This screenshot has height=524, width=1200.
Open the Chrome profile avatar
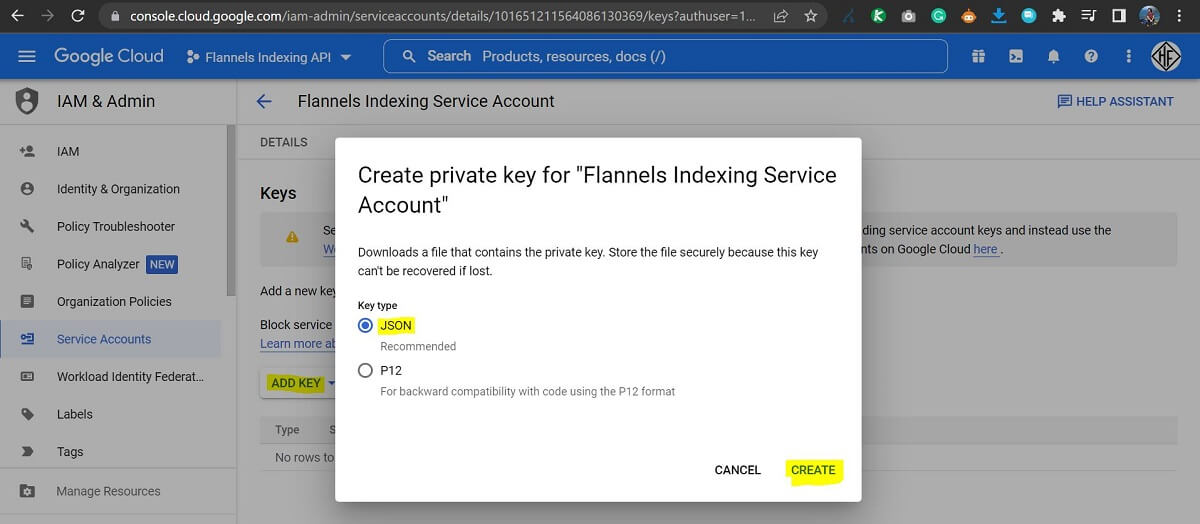point(1149,16)
